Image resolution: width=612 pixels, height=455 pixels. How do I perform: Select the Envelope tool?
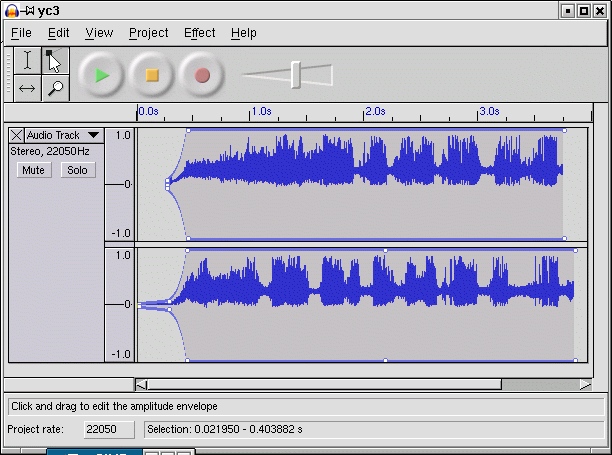[x=54, y=61]
